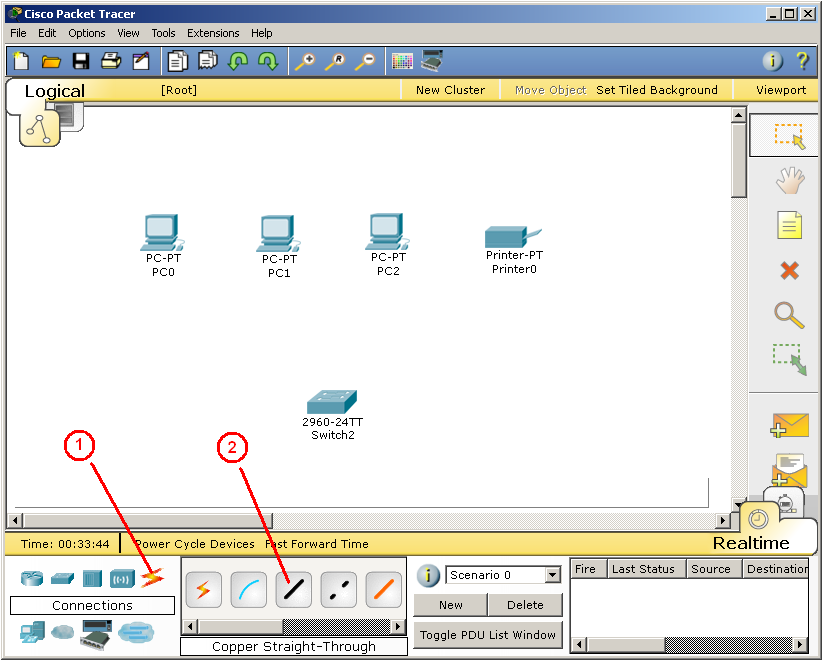
Task: Open the Activity Wizard icon
Action: click(141, 61)
